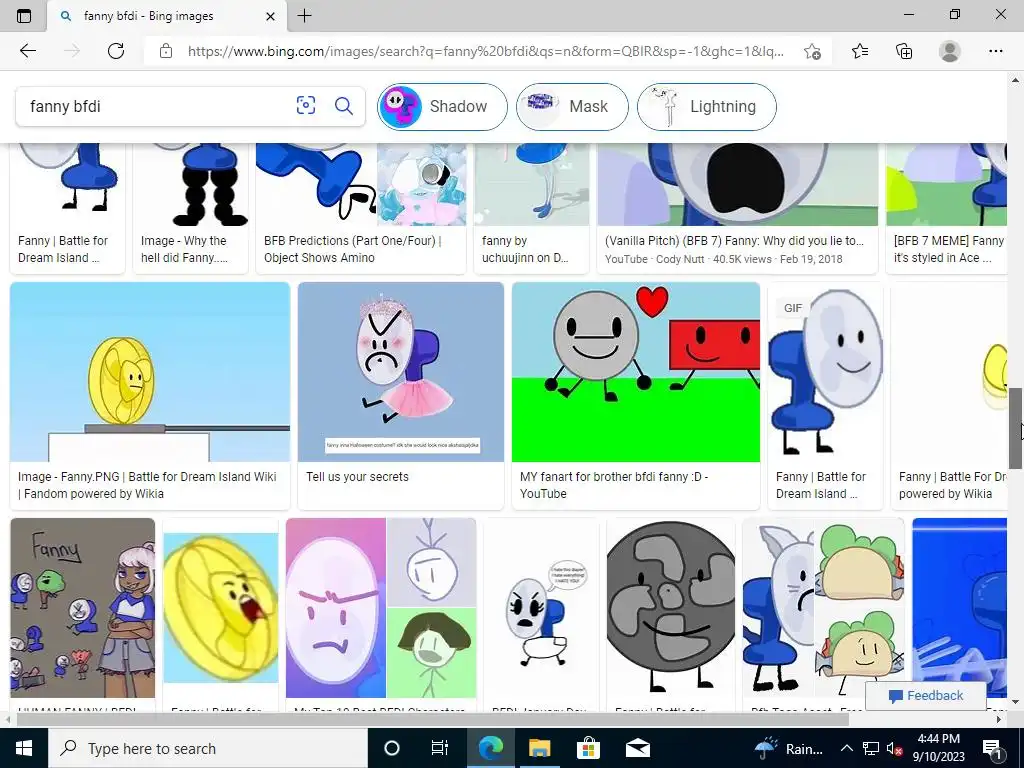Click the grayed-out Forward arrow
This screenshot has width=1024, height=768.
(72, 51)
